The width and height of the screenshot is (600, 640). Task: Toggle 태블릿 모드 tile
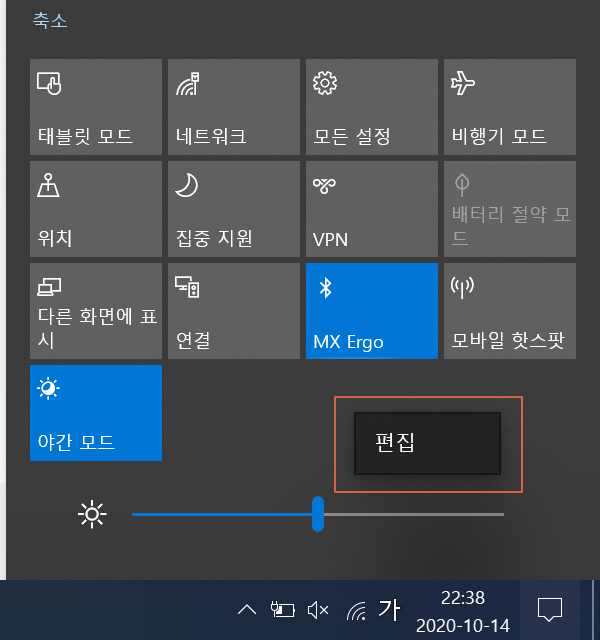(x=96, y=107)
